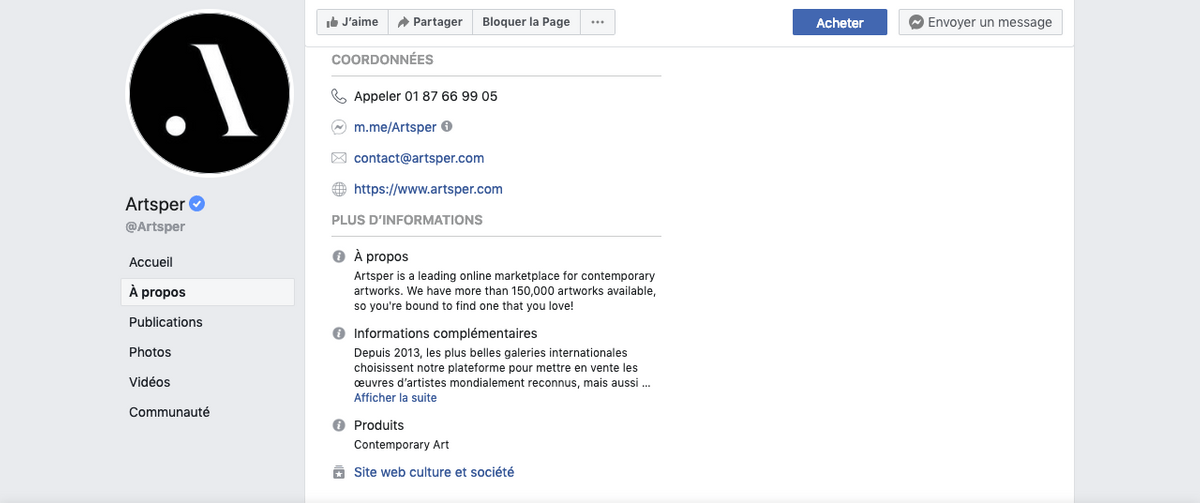The width and height of the screenshot is (1200, 503).
Task: Expand text with Afficher la suite
Action: click(395, 398)
